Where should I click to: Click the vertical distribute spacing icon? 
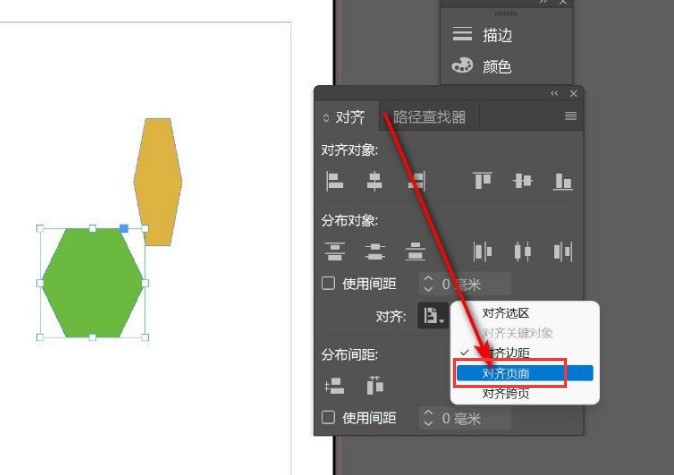point(335,385)
